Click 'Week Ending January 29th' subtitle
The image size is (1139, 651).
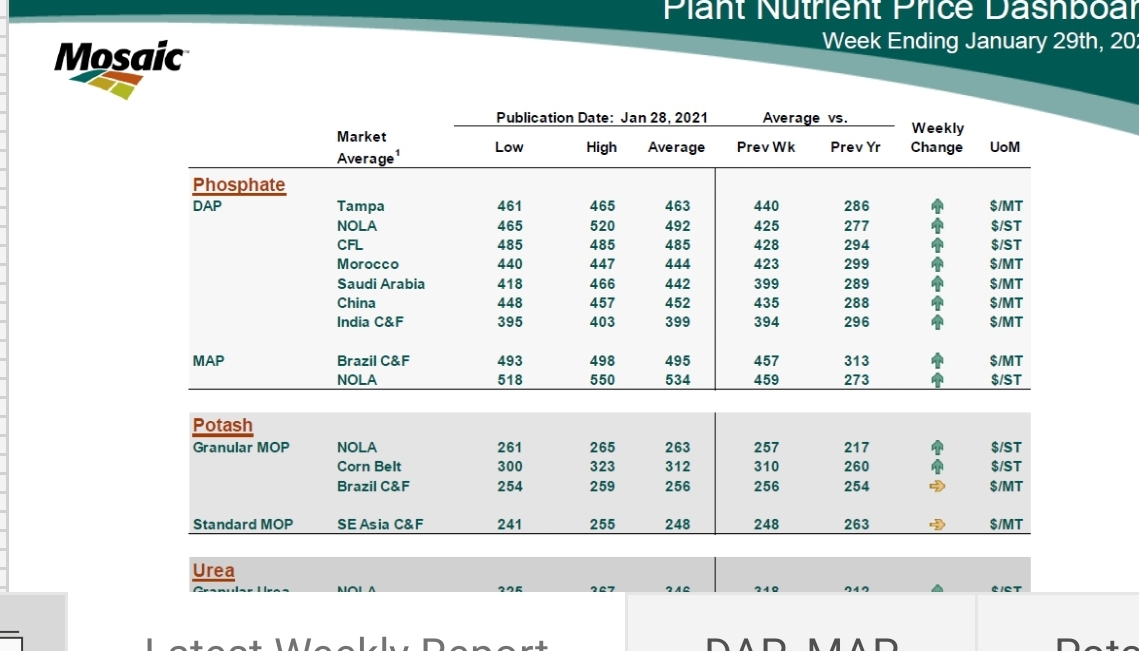point(980,40)
